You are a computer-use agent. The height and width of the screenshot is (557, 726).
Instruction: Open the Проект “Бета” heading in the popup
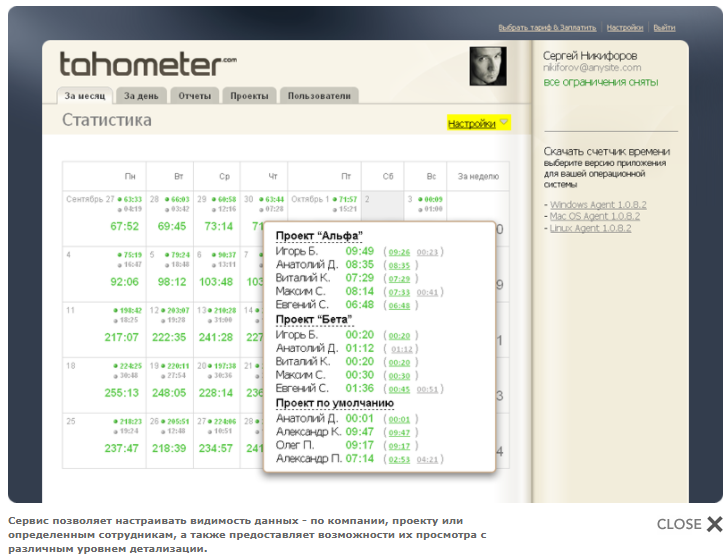pos(314,319)
